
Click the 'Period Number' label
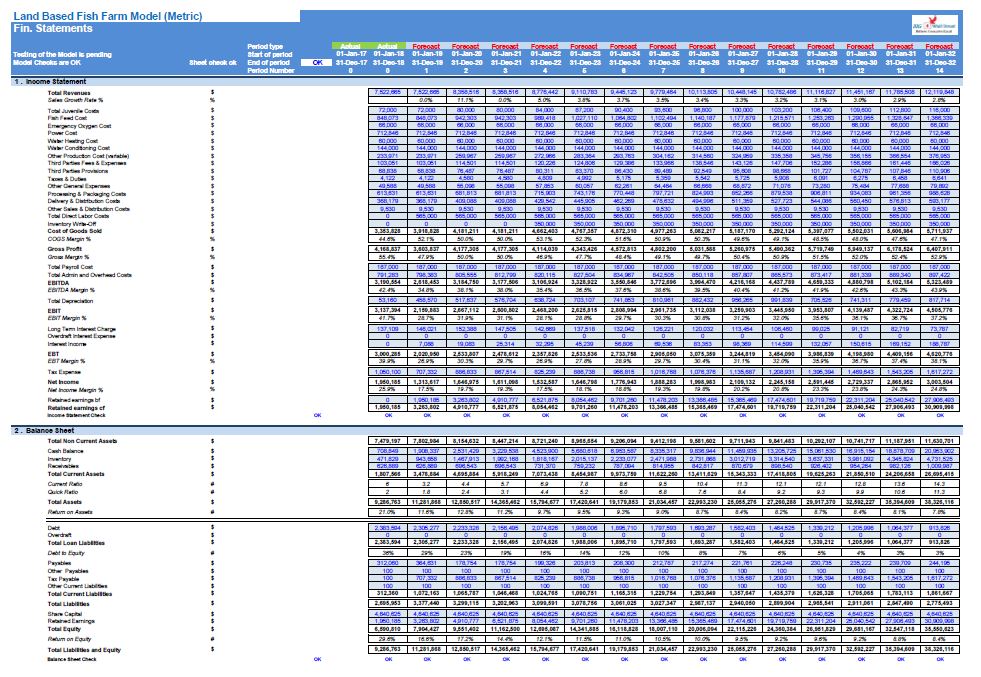pyautogui.click(x=270, y=71)
